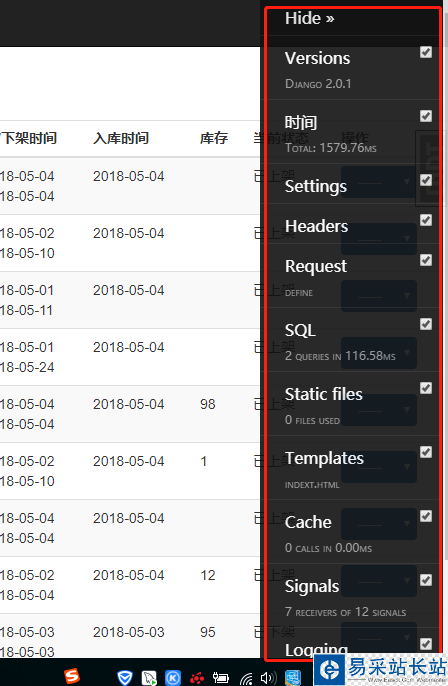Uncheck the Static files panel checkbox
The image size is (448, 686).
coord(426,388)
